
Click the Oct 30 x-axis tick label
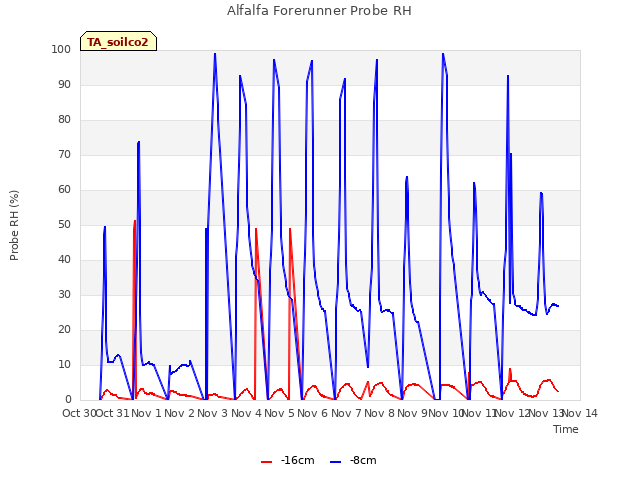(x=79, y=413)
